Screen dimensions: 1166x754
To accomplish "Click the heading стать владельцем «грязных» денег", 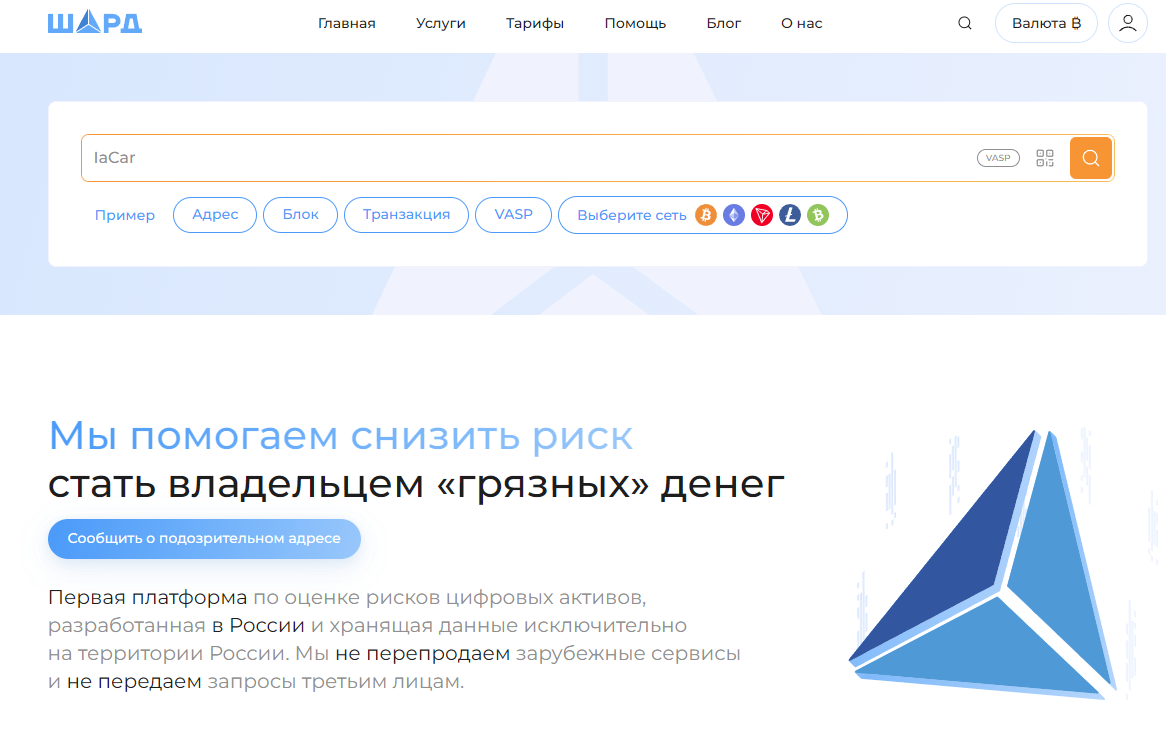I will [x=416, y=484].
